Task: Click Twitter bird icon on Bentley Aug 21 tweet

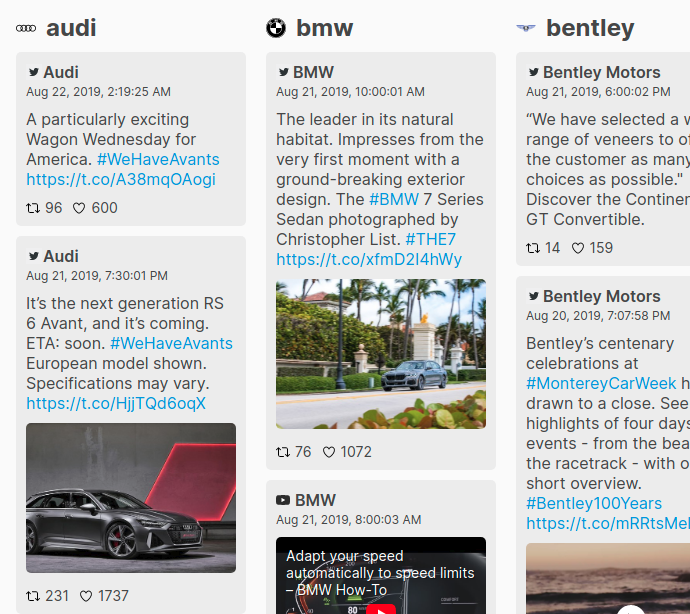Action: [533, 72]
